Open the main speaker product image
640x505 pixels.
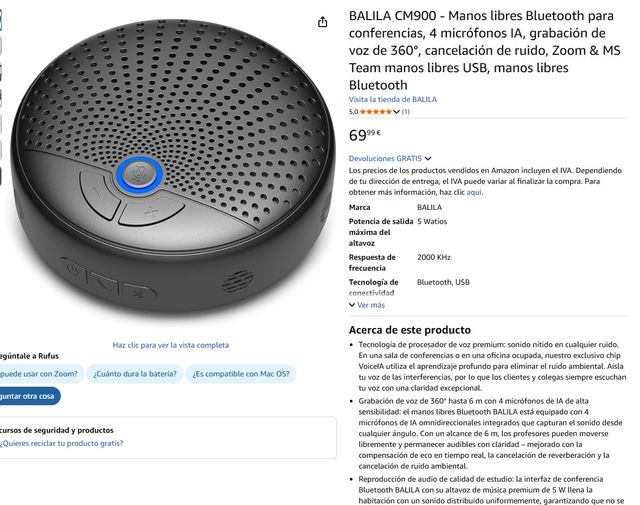coord(171,167)
